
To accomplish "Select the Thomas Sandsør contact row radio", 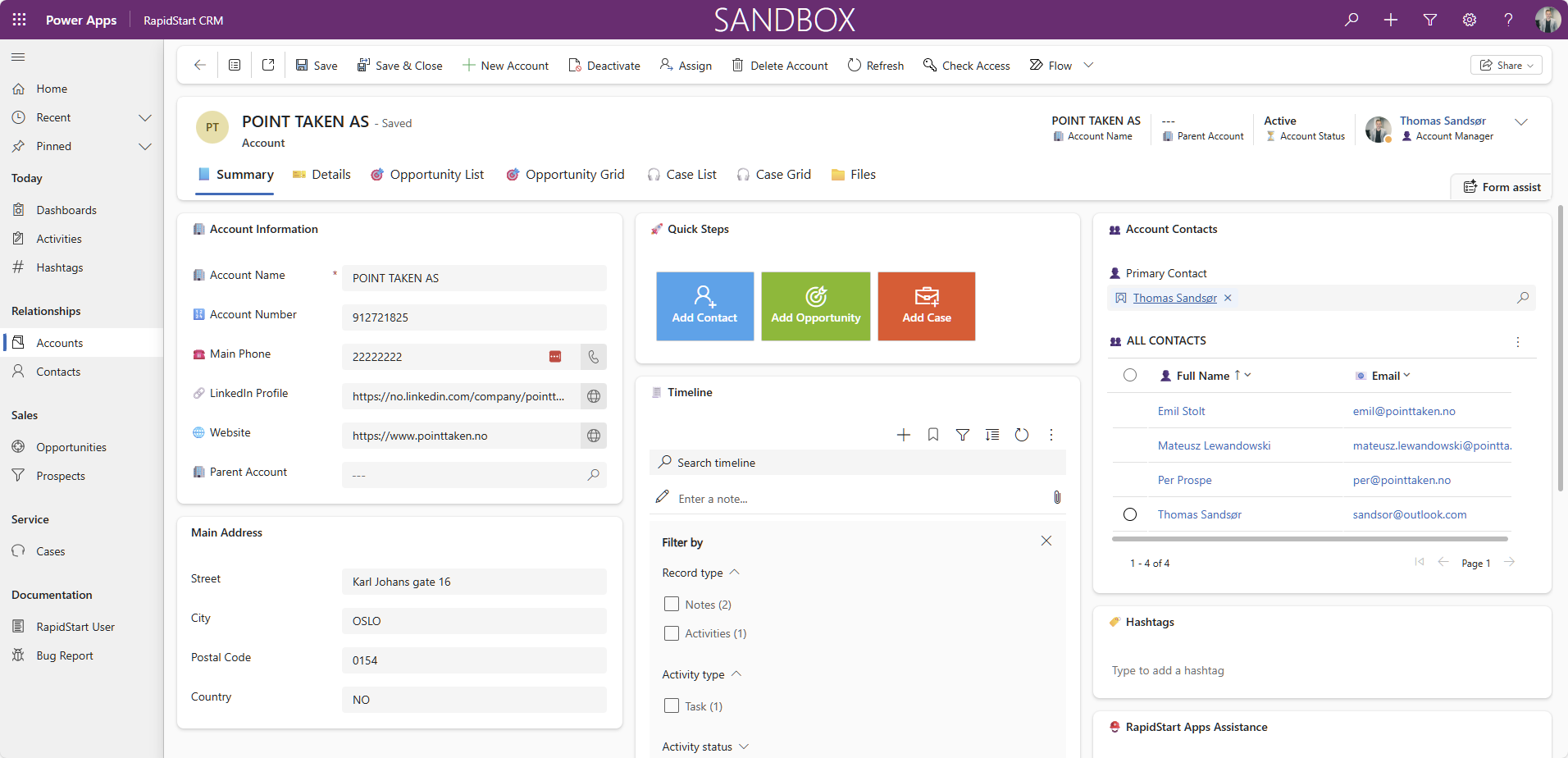I will 1130,514.
